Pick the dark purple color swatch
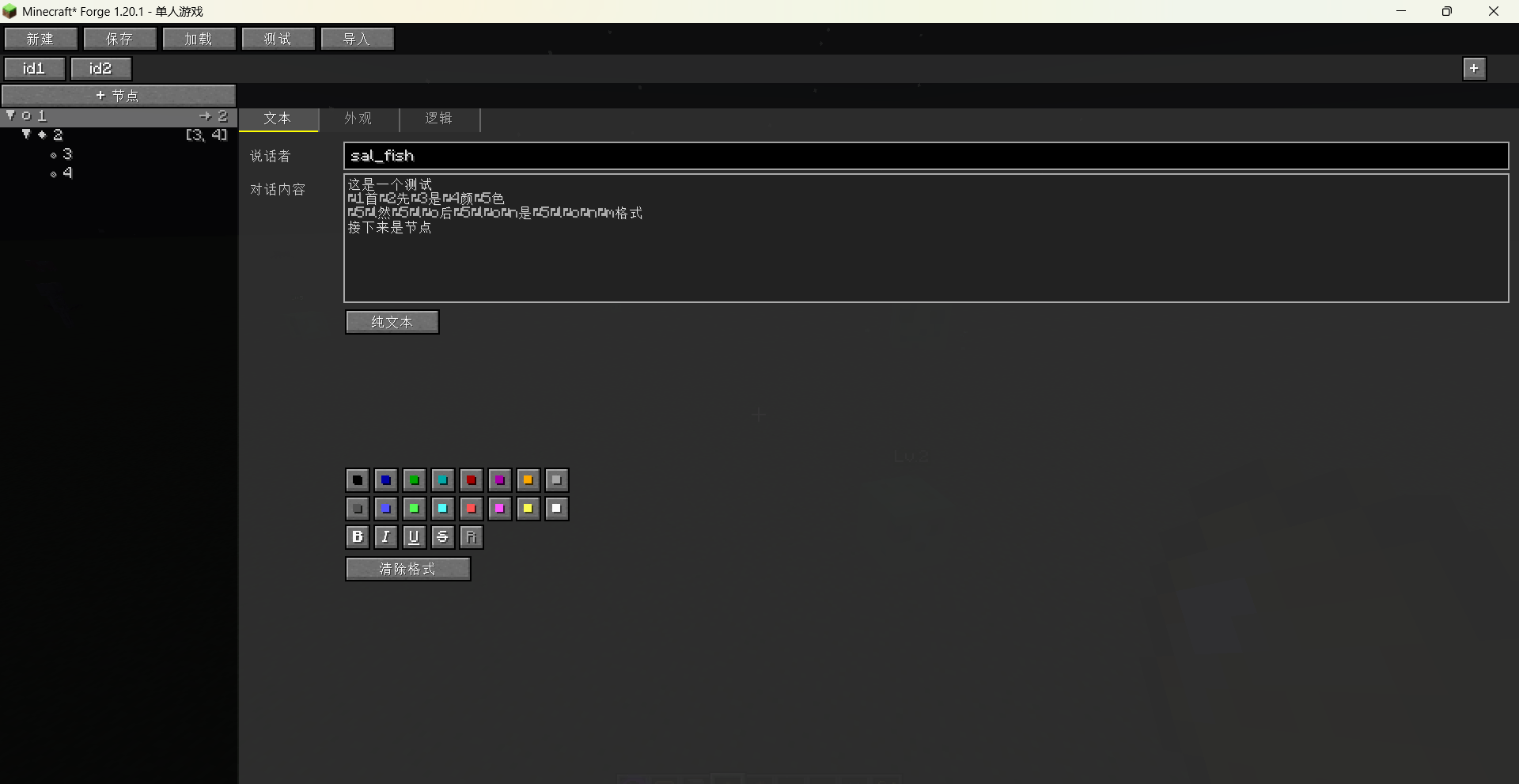 pos(500,480)
